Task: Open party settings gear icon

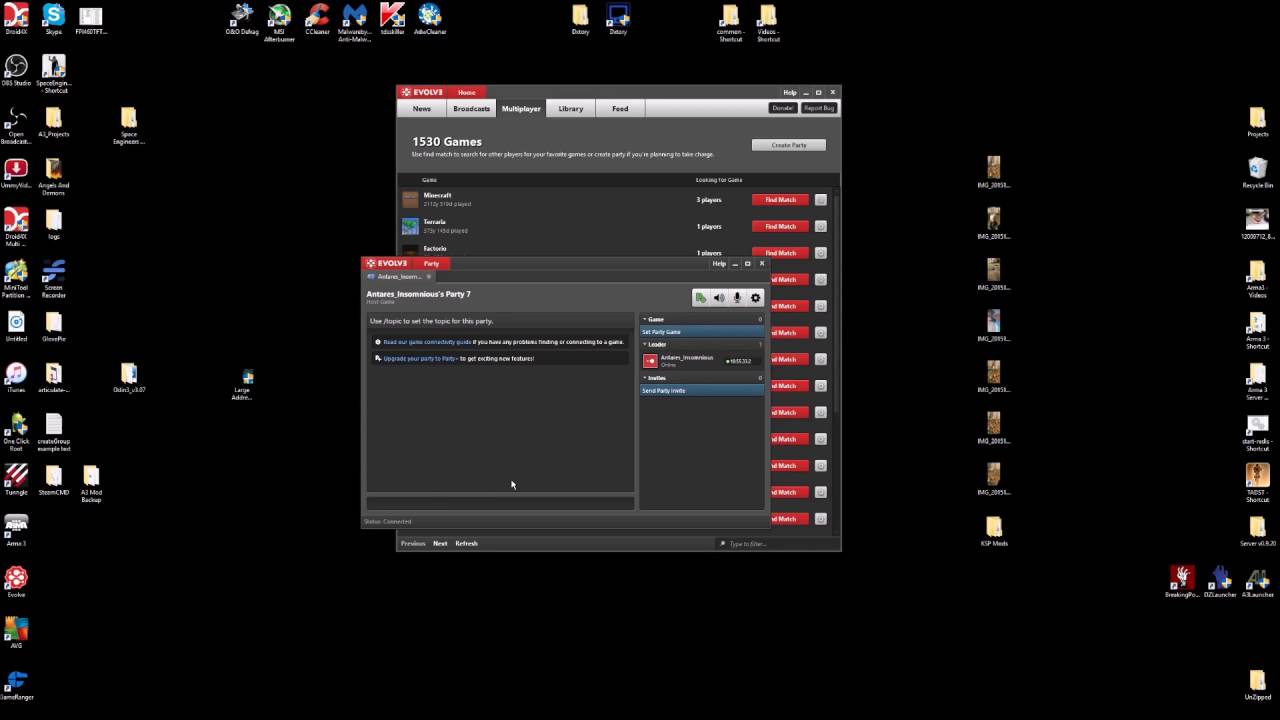Action: pyautogui.click(x=755, y=298)
